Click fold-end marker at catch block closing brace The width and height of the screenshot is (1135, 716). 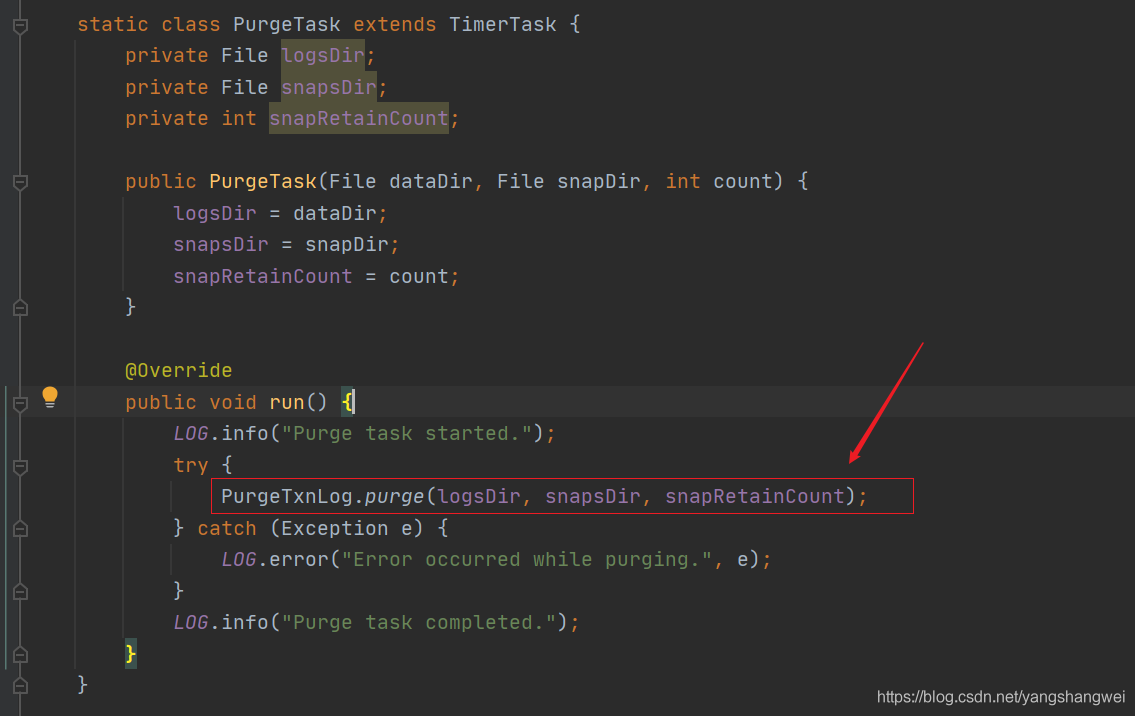point(19,592)
